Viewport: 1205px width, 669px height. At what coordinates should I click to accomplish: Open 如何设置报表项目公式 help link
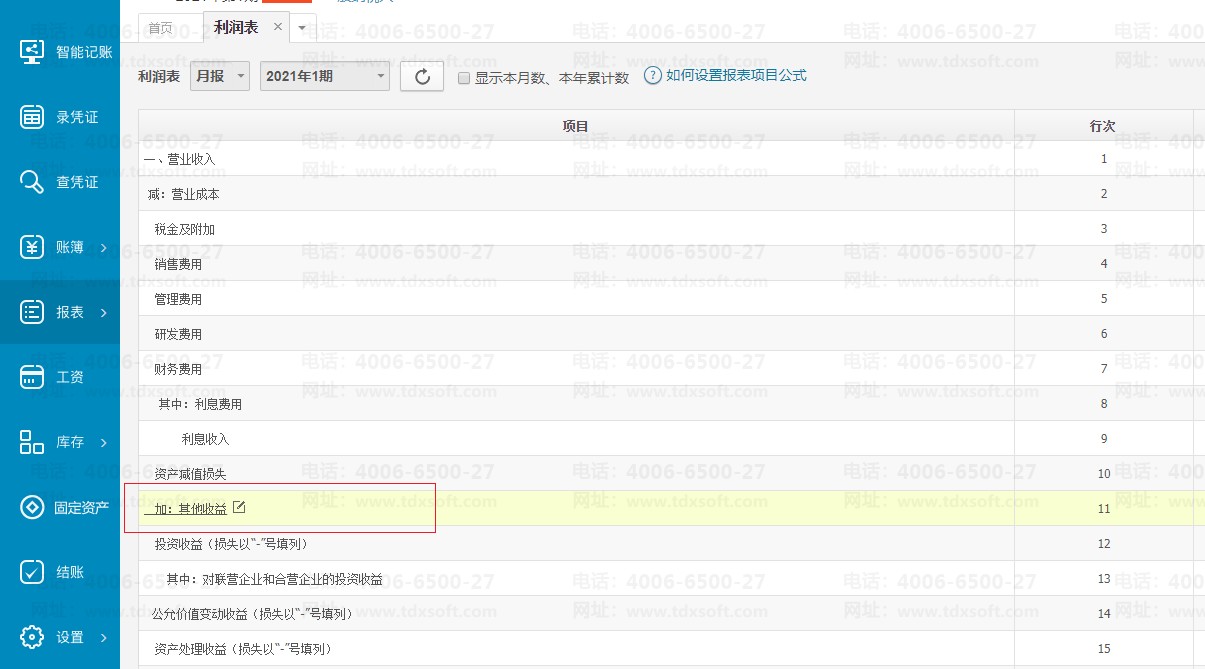735,76
